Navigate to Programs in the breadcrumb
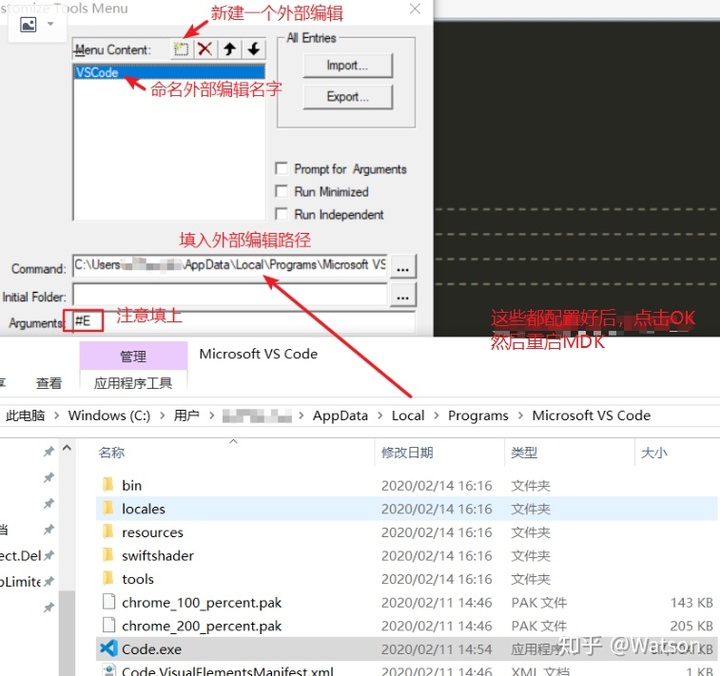This screenshot has height=676, width=720. click(x=478, y=416)
